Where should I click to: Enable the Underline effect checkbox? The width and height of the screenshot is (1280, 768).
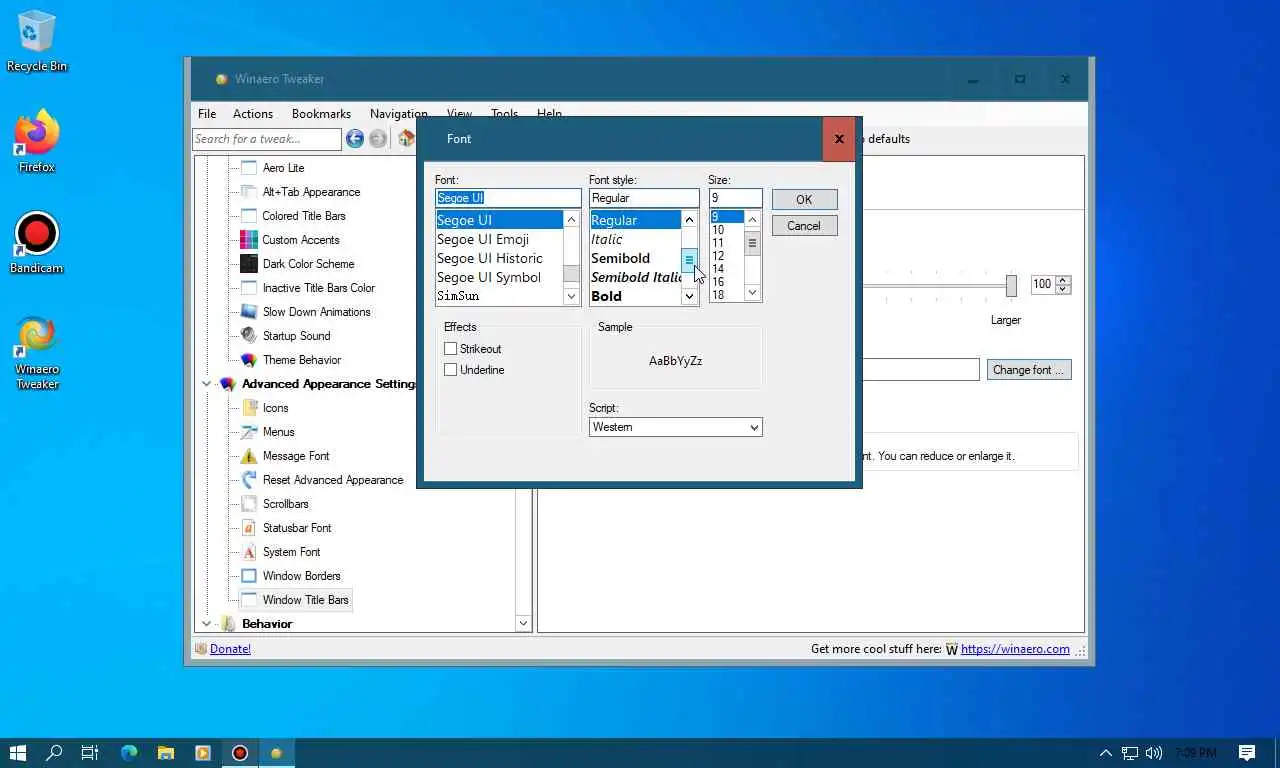coord(451,370)
